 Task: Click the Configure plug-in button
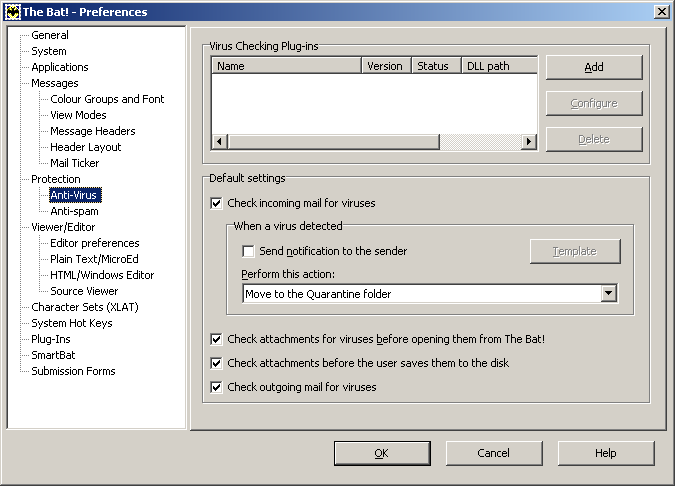[594, 103]
